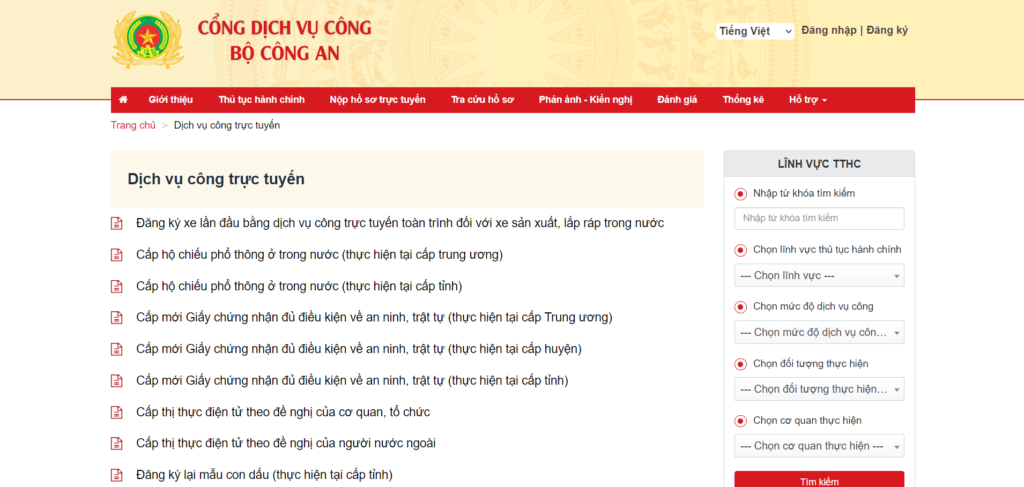Click document icon beside 'Đăng ký xe lần đầu'
The height and width of the screenshot is (487, 1024).
[116, 223]
